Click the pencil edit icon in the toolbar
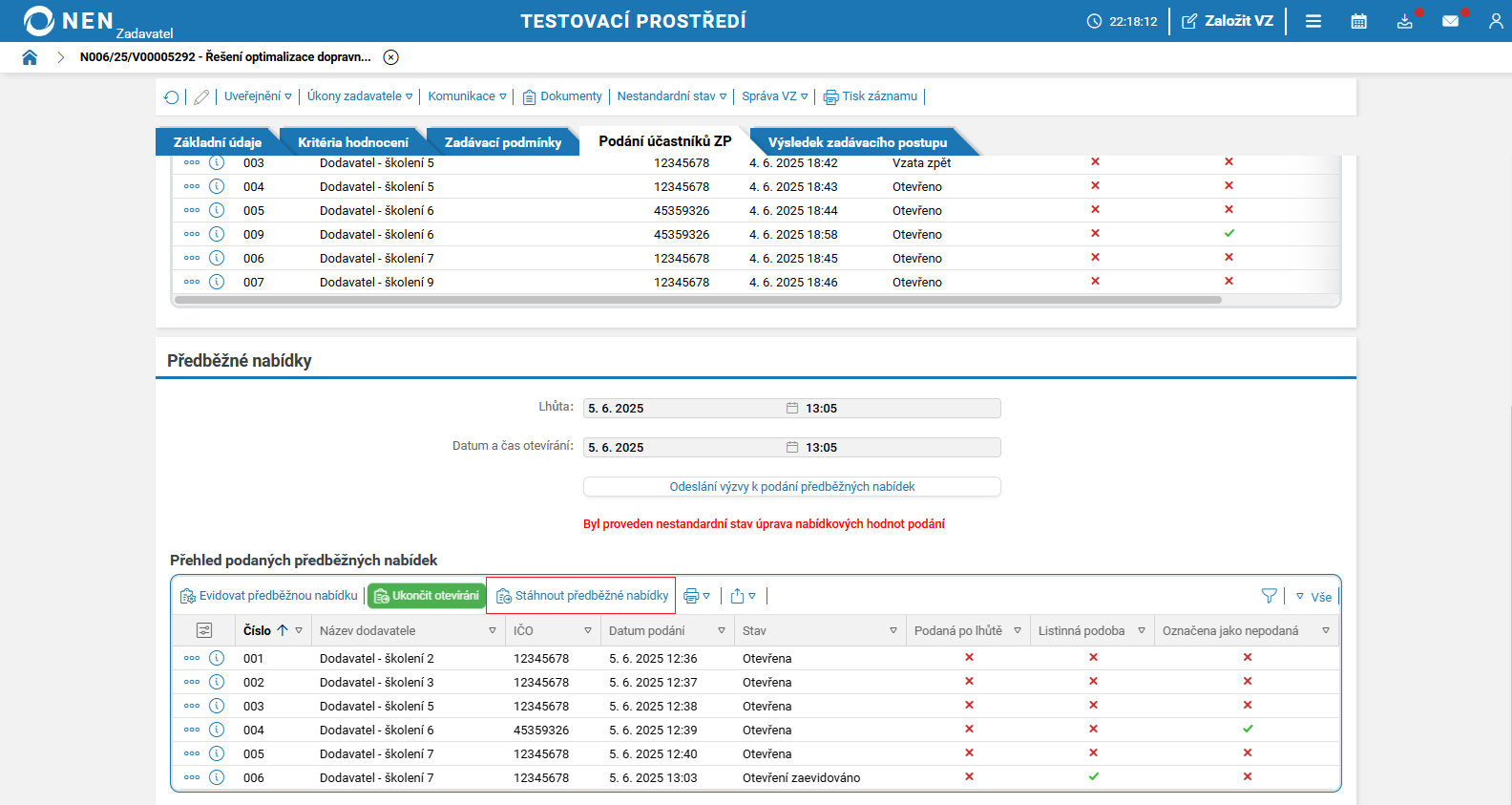Screen dimensions: 1512x805 (x=201, y=96)
